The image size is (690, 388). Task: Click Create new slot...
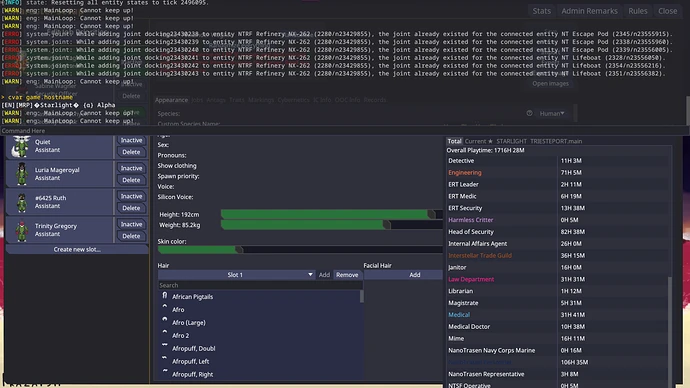coord(77,249)
